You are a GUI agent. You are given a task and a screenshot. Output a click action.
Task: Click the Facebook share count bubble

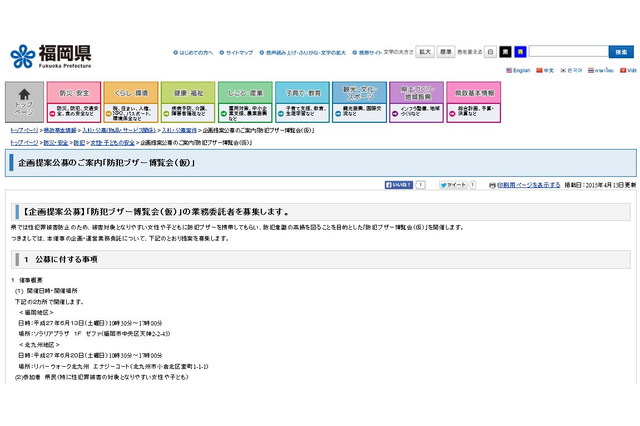coord(420,185)
